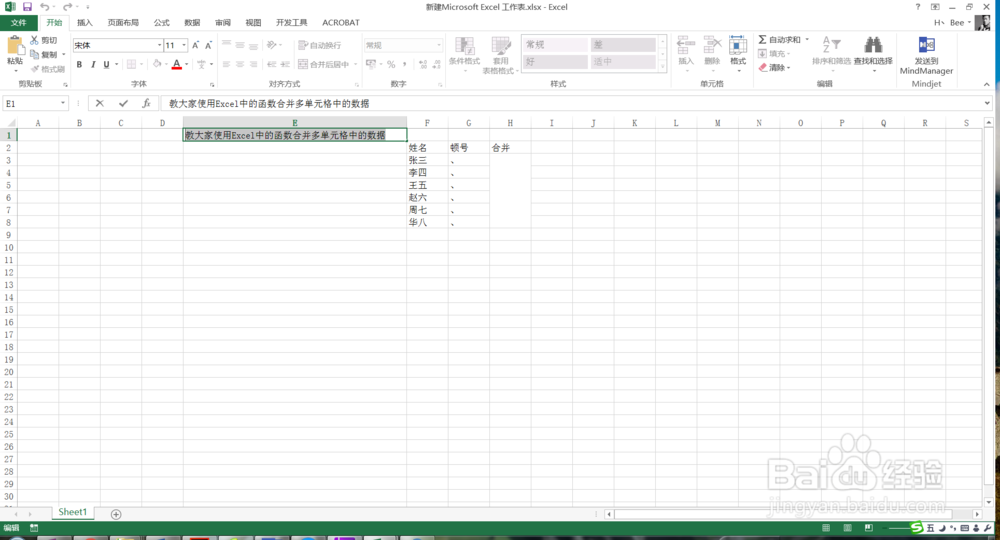Select the 常规 cell style

point(555,45)
